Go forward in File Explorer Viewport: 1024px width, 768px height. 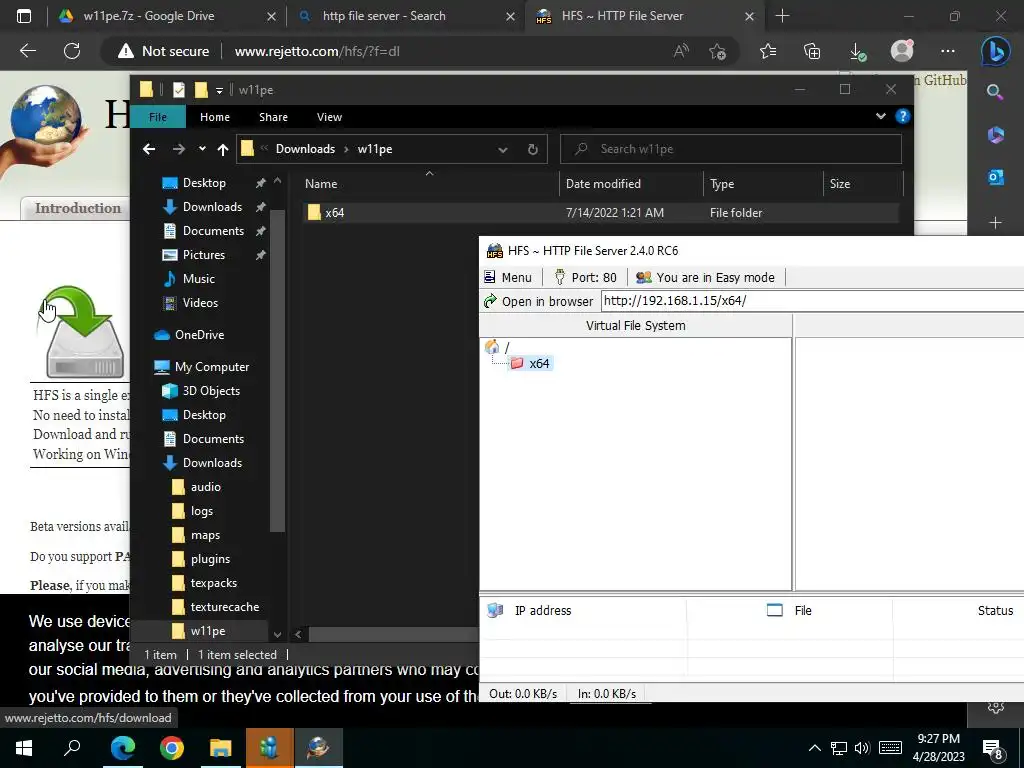(x=178, y=150)
